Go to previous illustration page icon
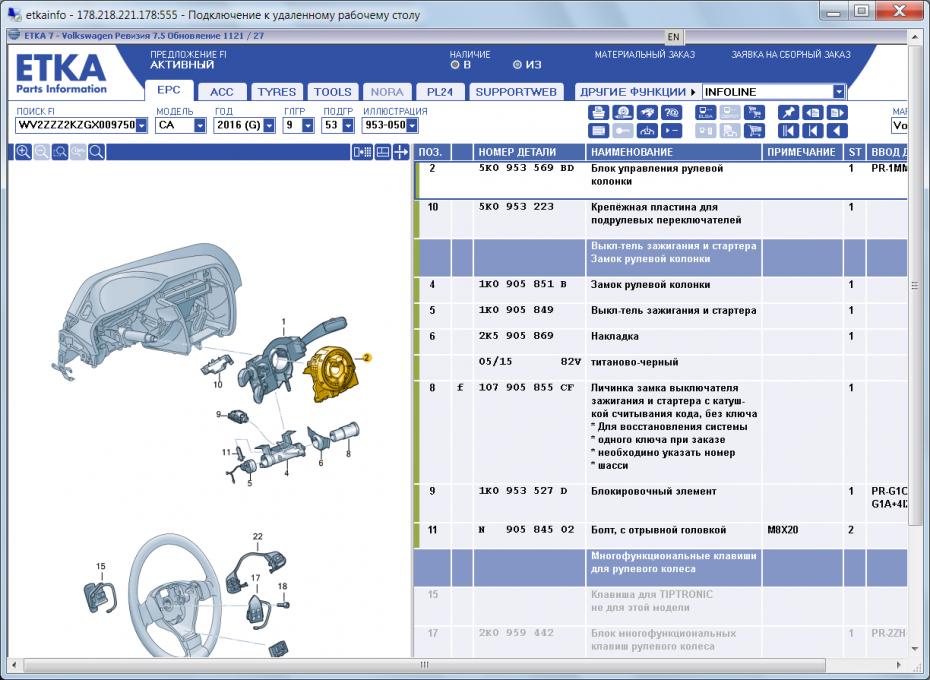The image size is (930, 680). pyautogui.click(x=812, y=113)
